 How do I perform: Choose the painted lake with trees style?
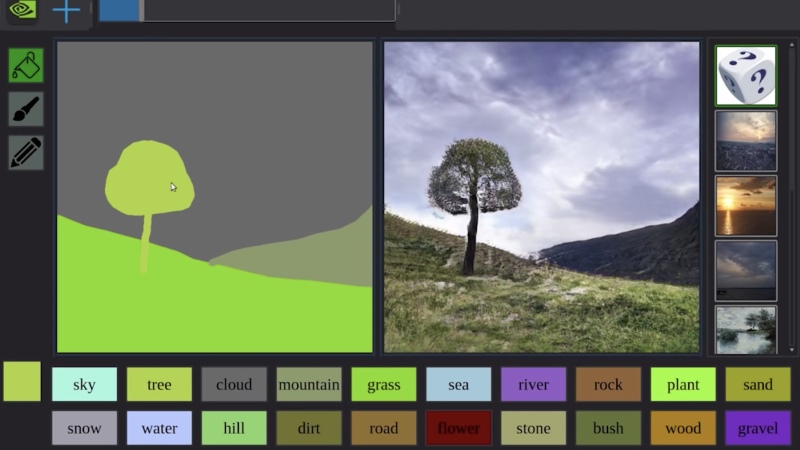[x=746, y=330]
